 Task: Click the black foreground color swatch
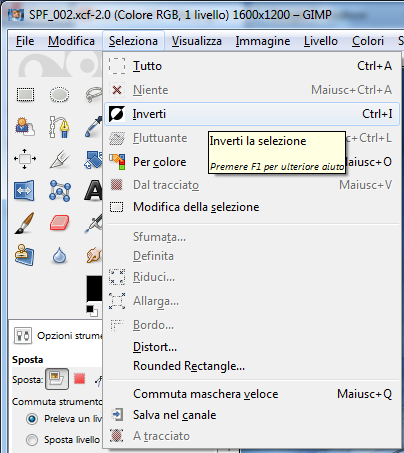coord(94,288)
